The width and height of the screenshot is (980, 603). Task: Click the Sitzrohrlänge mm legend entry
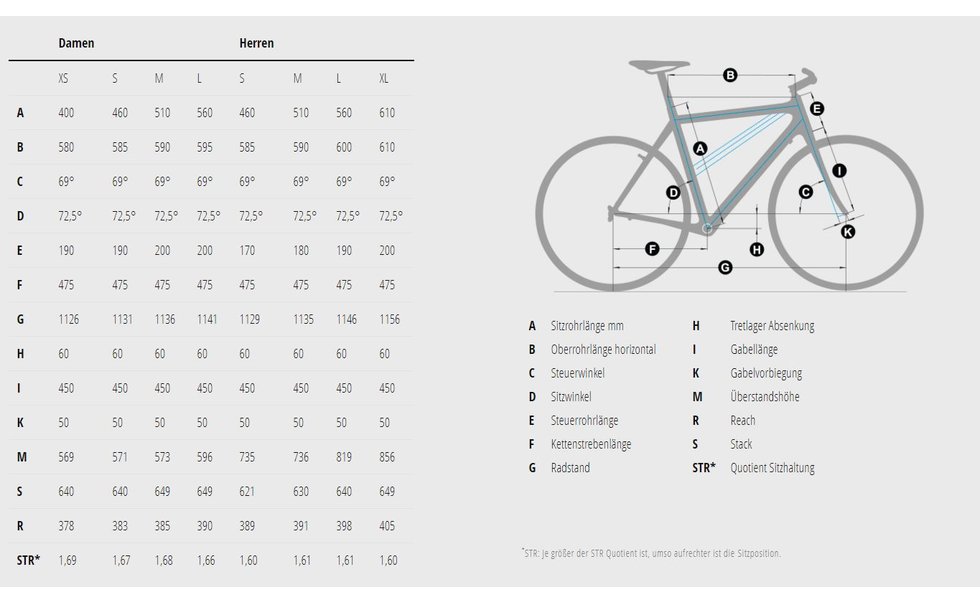(587, 326)
